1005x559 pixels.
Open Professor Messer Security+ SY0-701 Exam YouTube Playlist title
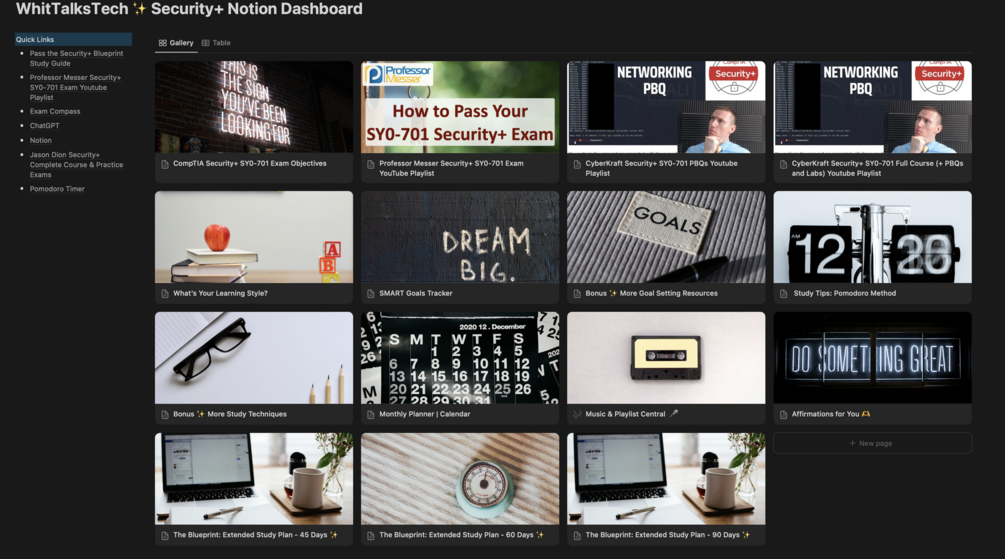tap(451, 168)
